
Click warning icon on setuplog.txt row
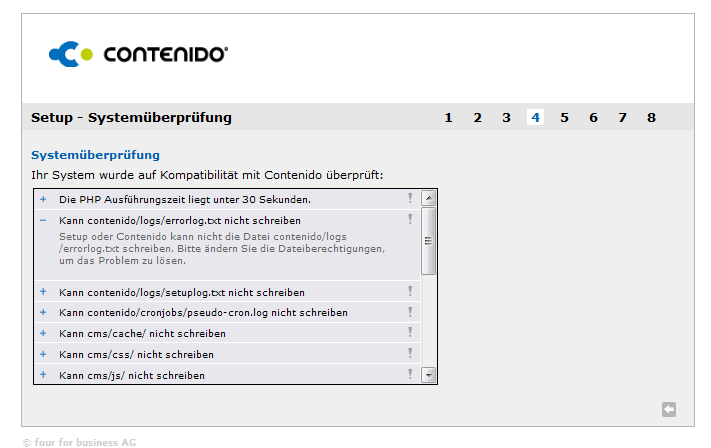(410, 291)
